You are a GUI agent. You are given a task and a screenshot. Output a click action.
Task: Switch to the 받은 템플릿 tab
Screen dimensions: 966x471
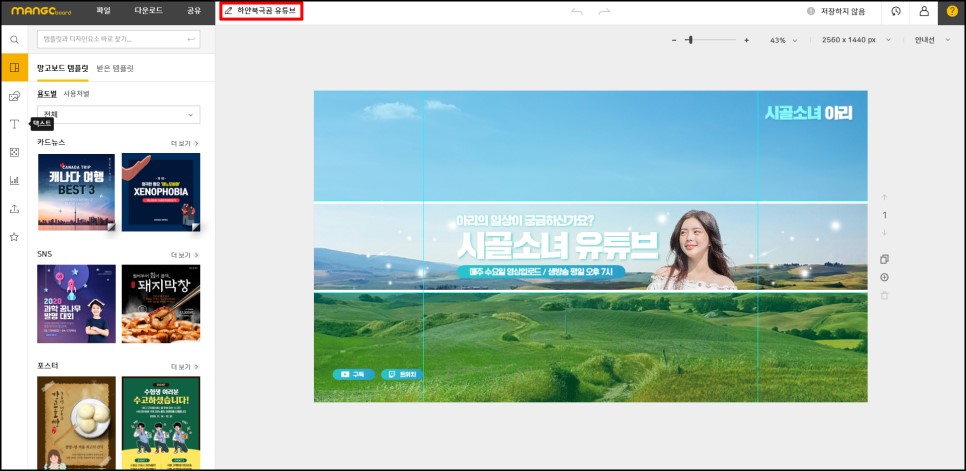(115, 68)
